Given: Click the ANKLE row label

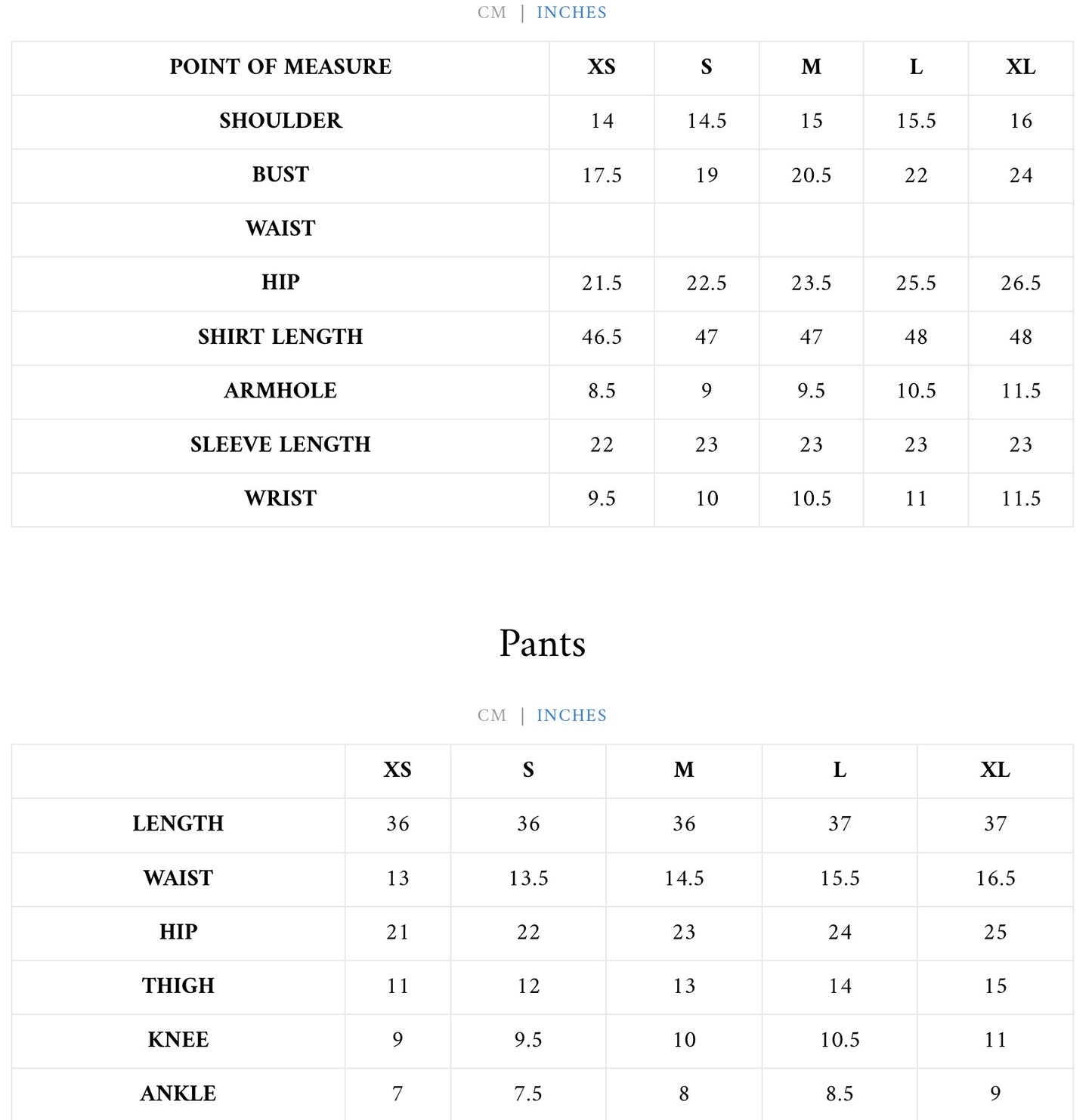Looking at the screenshot, I should [178, 1094].
